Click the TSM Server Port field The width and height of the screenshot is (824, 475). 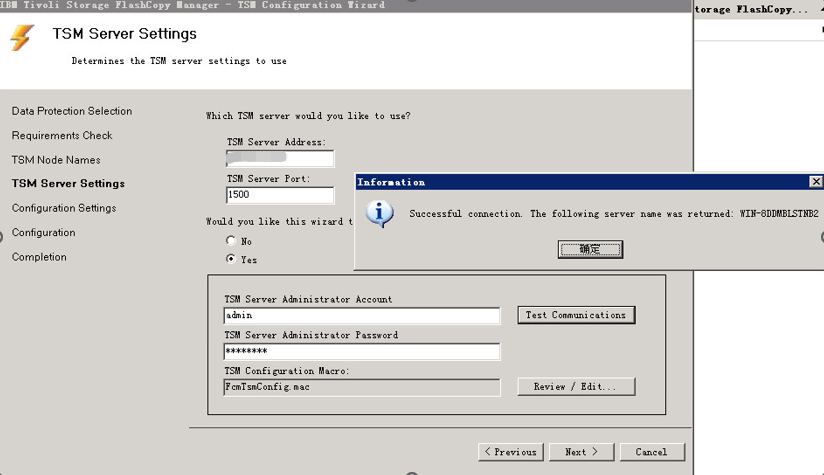point(280,195)
